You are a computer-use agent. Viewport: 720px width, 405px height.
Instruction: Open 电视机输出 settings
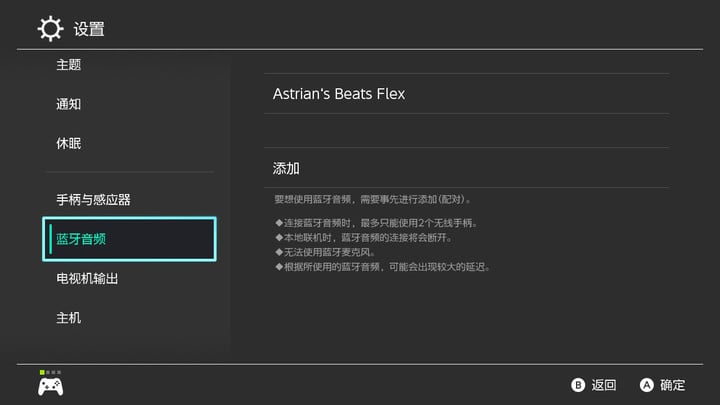click(87, 279)
